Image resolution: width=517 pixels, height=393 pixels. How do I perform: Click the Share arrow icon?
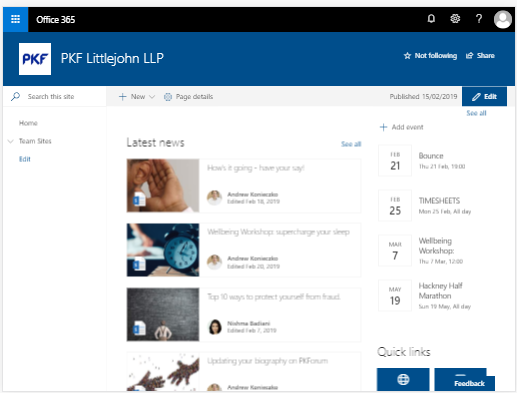pos(469,56)
